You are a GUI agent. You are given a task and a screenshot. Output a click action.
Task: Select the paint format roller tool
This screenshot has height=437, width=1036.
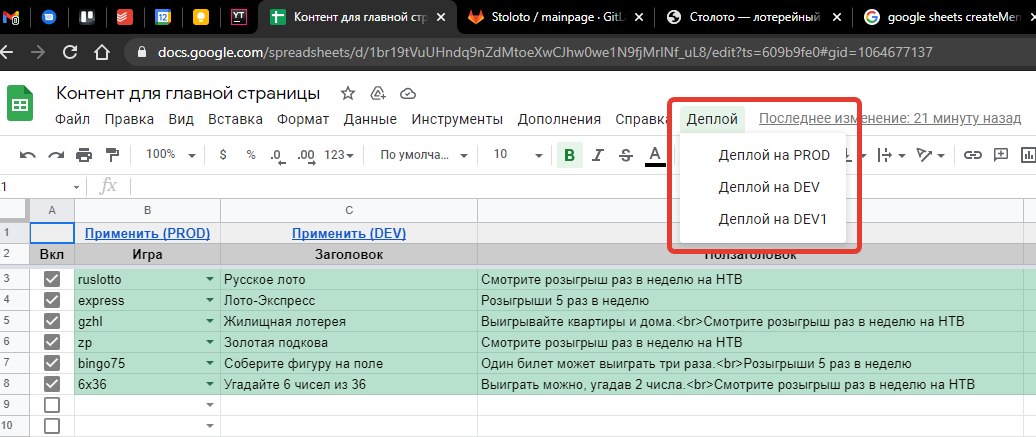point(111,155)
